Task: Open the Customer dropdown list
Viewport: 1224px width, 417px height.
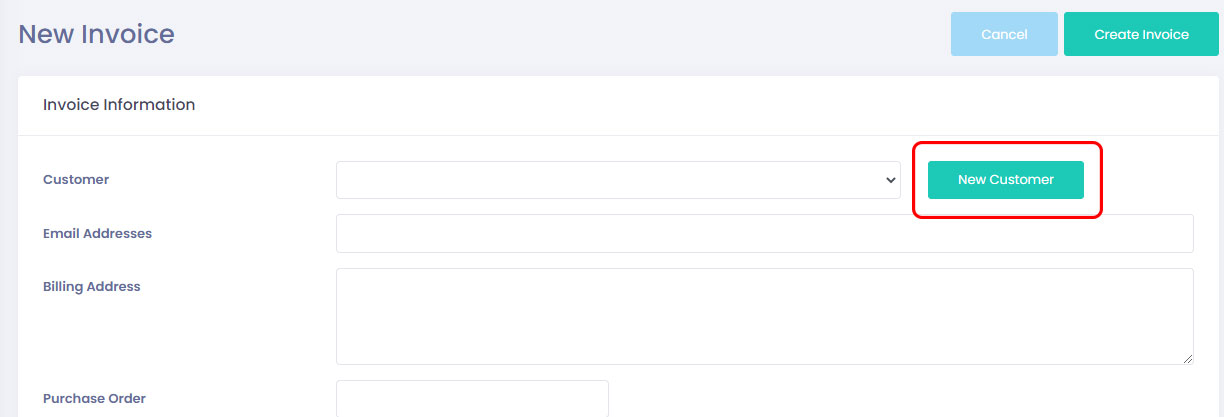Action: coord(617,180)
